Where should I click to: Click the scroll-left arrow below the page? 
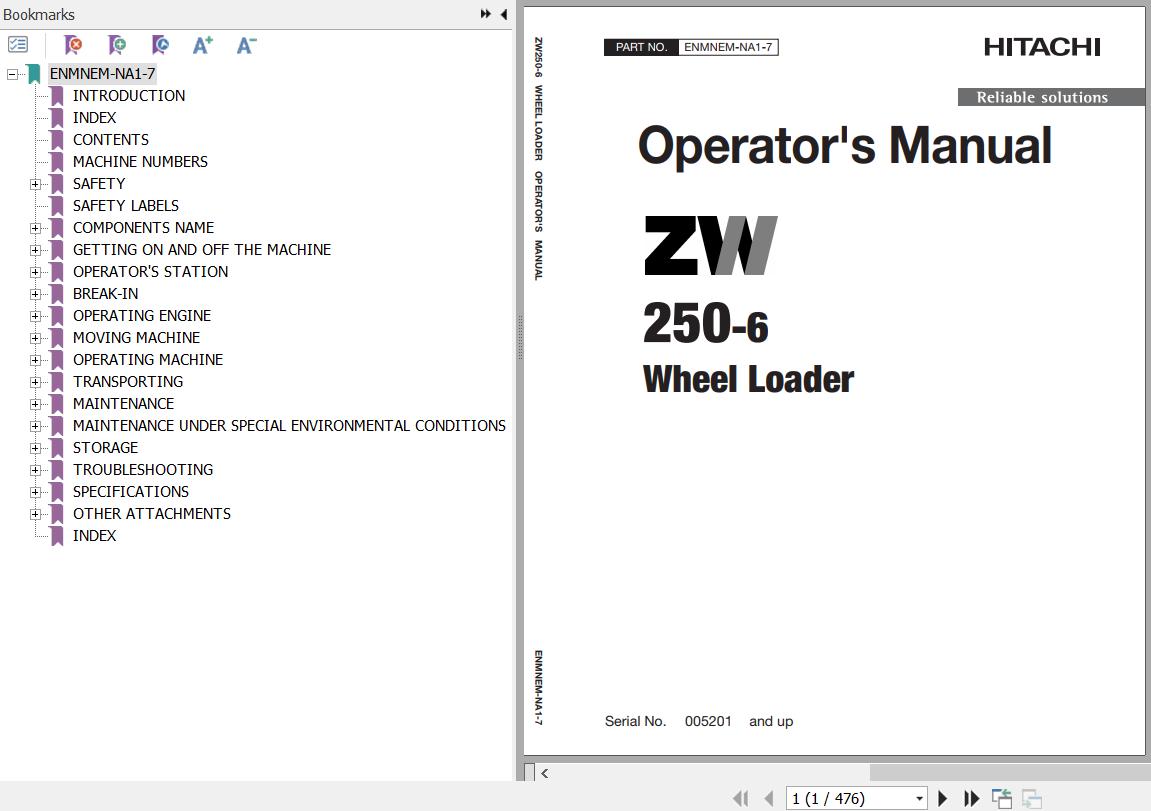(x=545, y=773)
